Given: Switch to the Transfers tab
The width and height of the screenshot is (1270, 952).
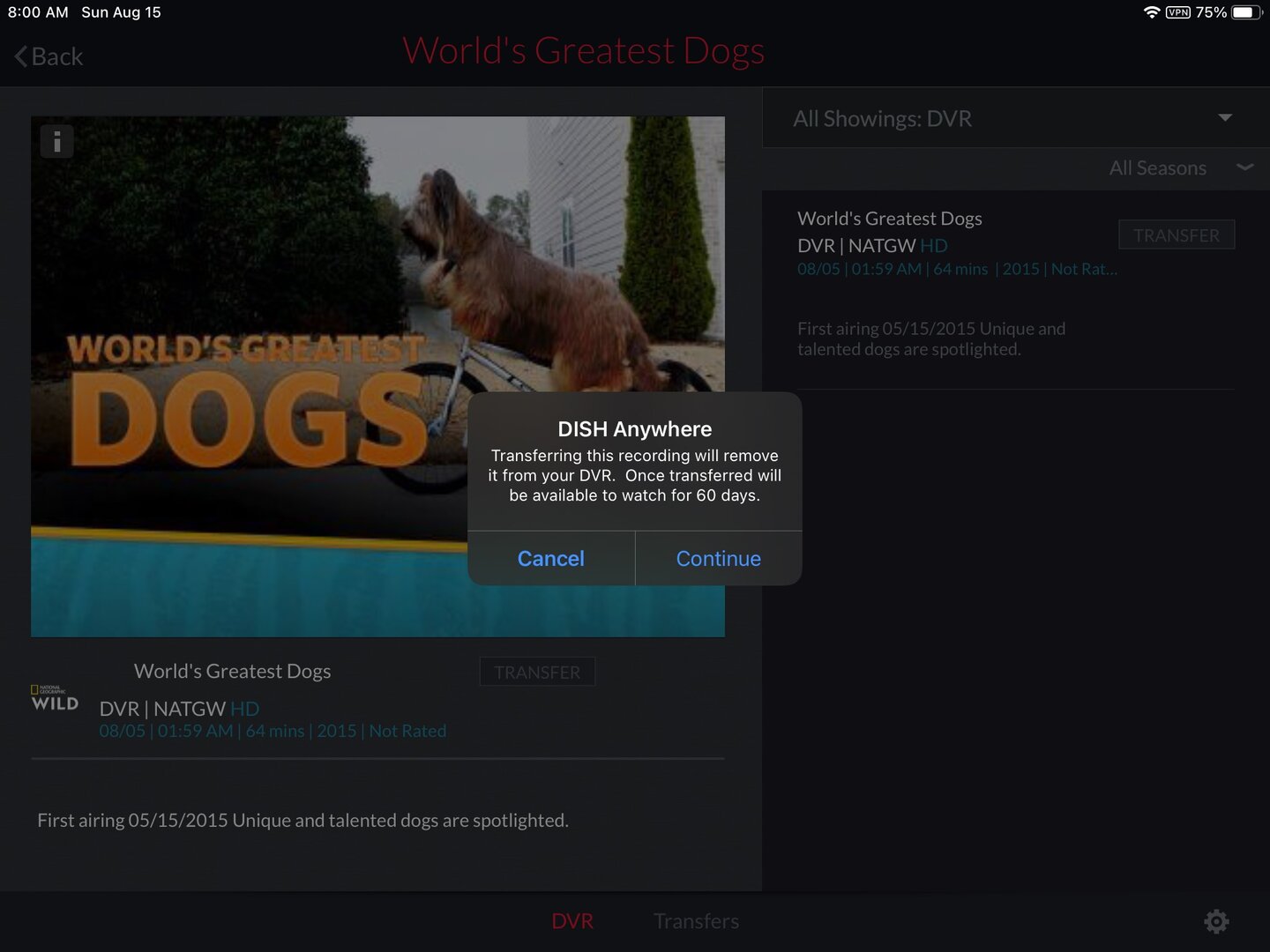Looking at the screenshot, I should point(696,921).
